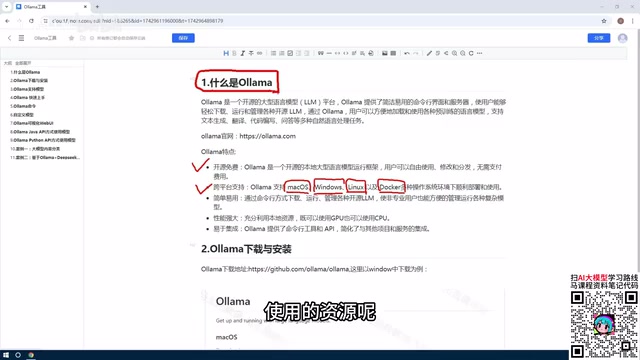The width and height of the screenshot is (640, 360).
Task: Toggle bold formatting in editor toolbar
Action: point(234,53)
